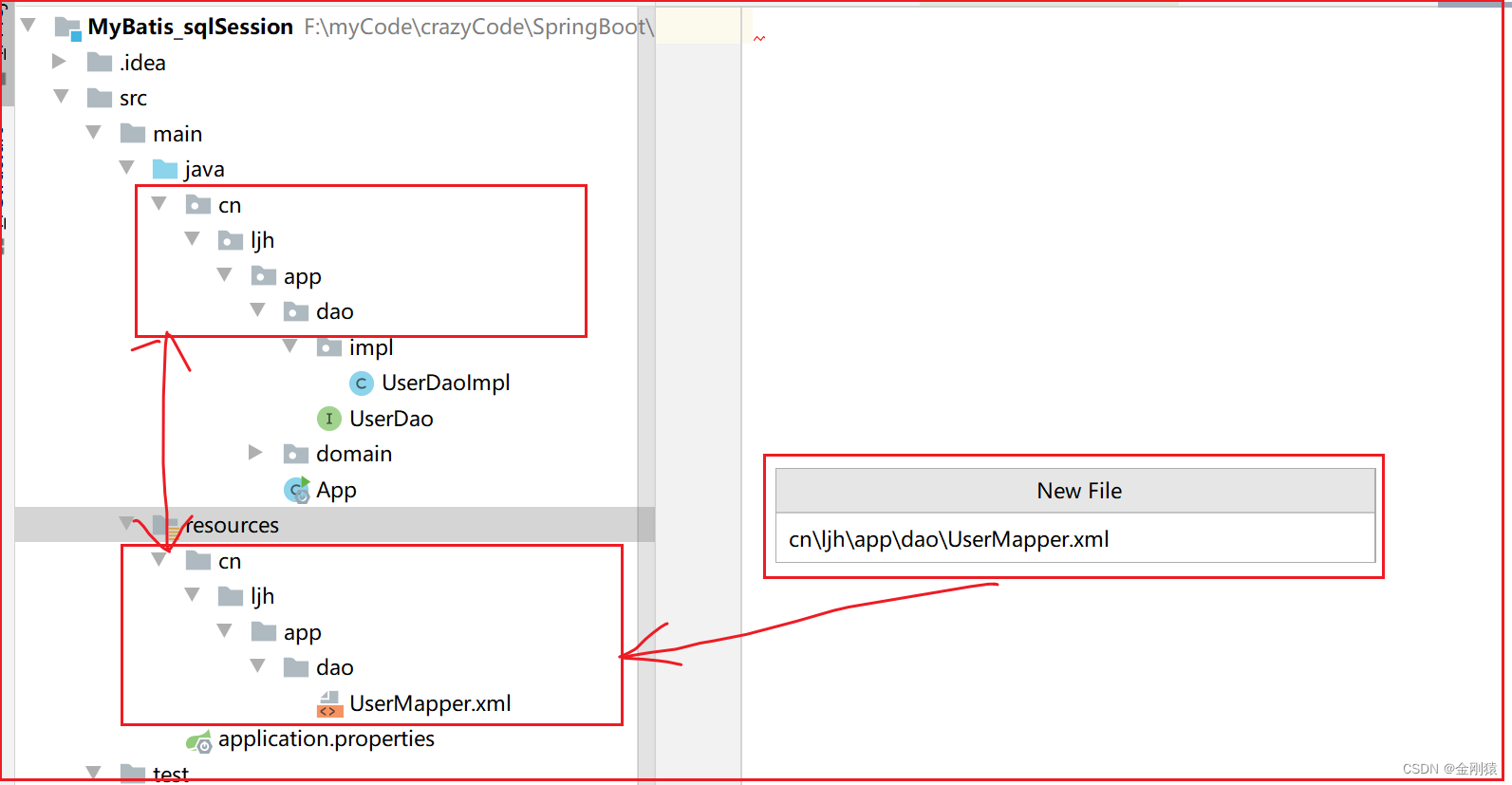This screenshot has width=1512, height=785.
Task: Click the New File dialog title
Action: pos(1079,491)
